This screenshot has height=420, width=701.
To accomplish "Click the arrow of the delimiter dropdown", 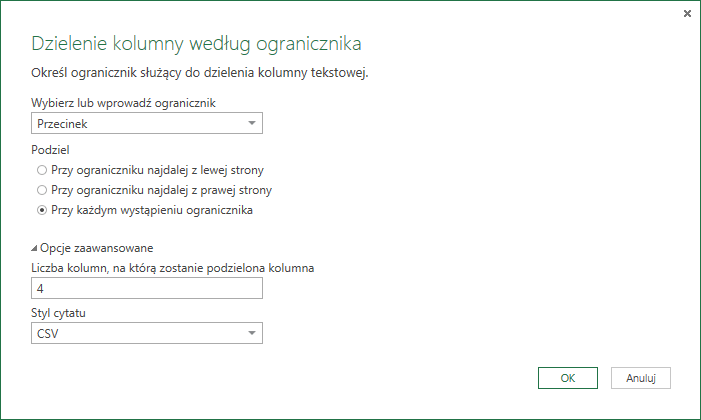I will pyautogui.click(x=252, y=124).
